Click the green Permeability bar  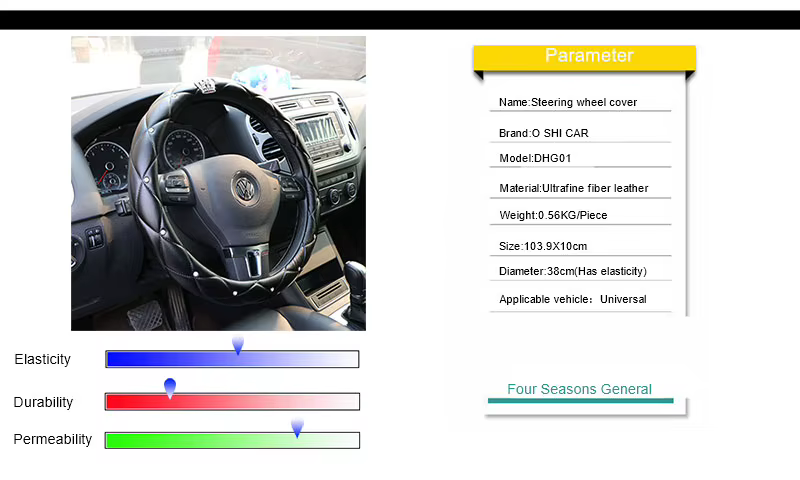tap(232, 440)
